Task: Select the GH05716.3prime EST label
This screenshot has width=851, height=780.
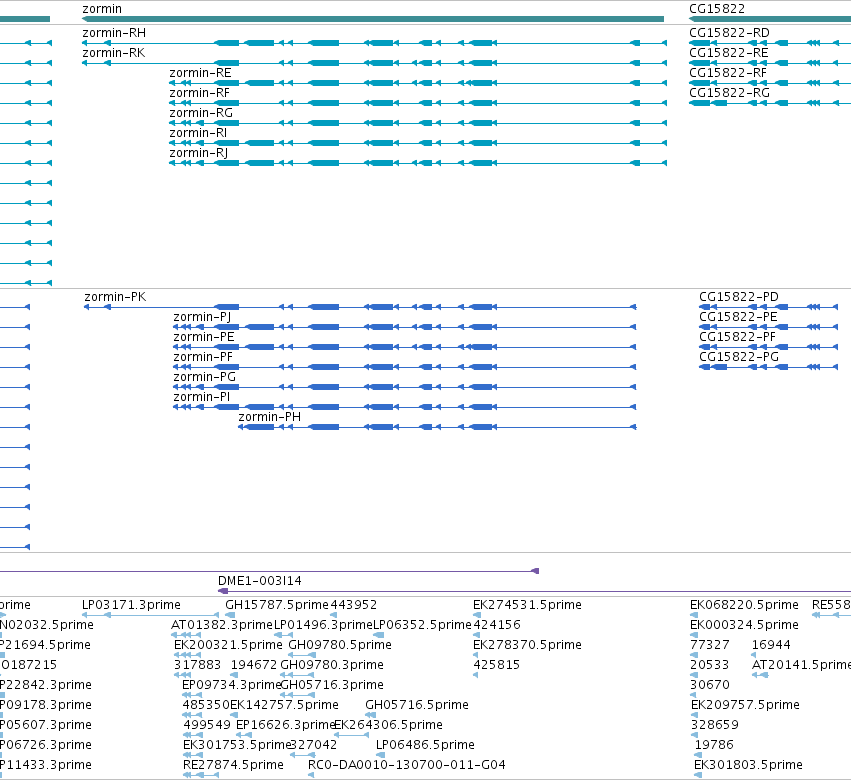Action: point(332,686)
